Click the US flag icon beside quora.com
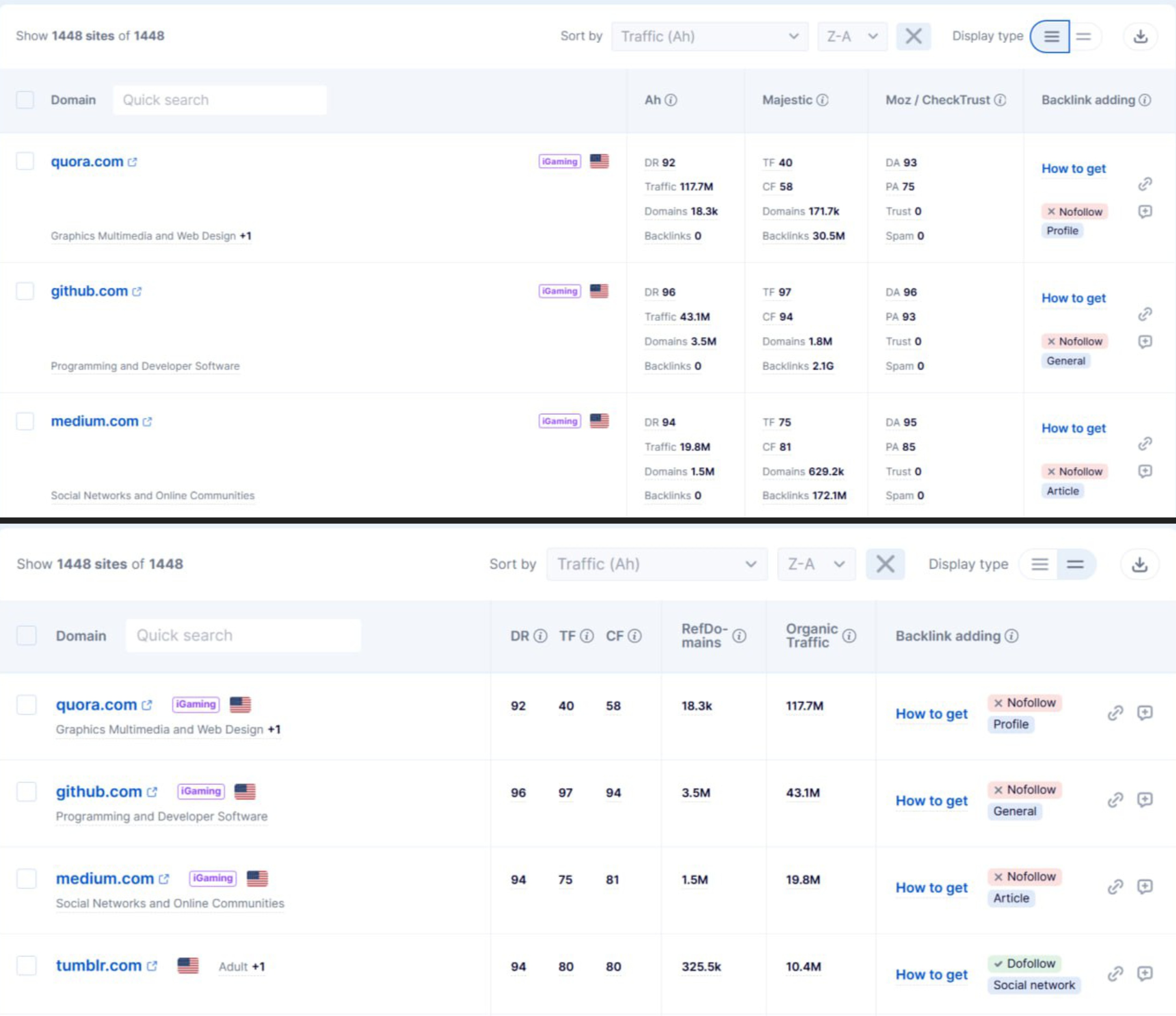Screen dimensions: 1176x1016 coord(599,161)
